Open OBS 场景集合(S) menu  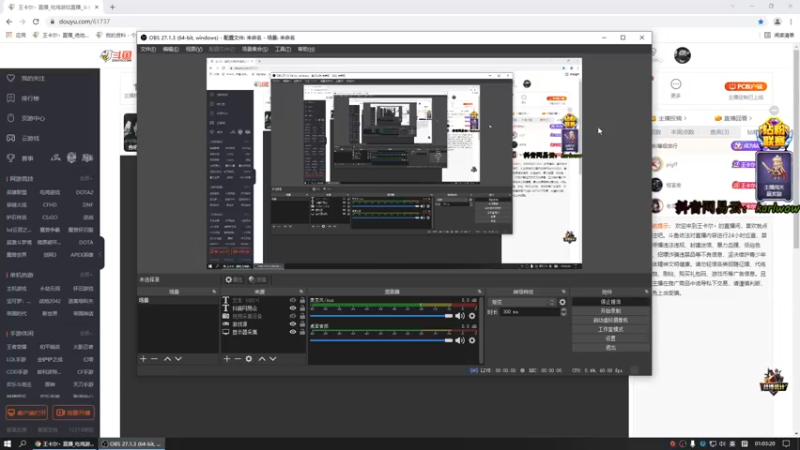(x=255, y=49)
